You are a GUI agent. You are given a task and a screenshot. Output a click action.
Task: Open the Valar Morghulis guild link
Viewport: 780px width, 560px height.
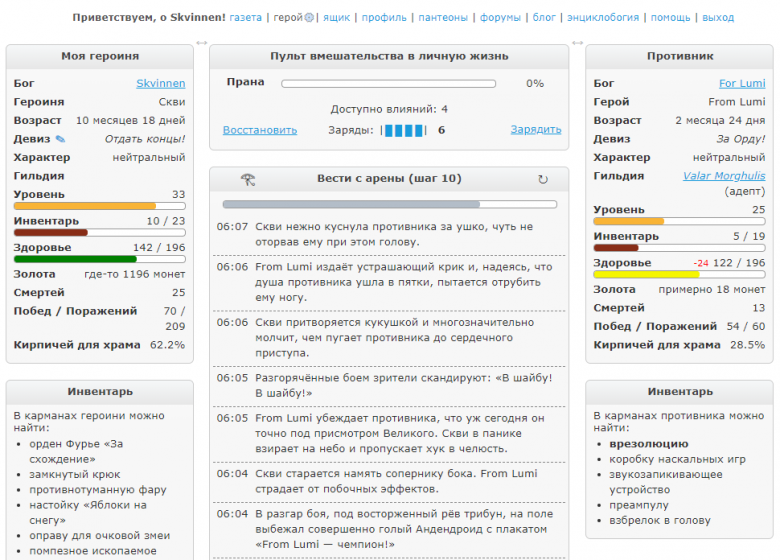pos(724,176)
